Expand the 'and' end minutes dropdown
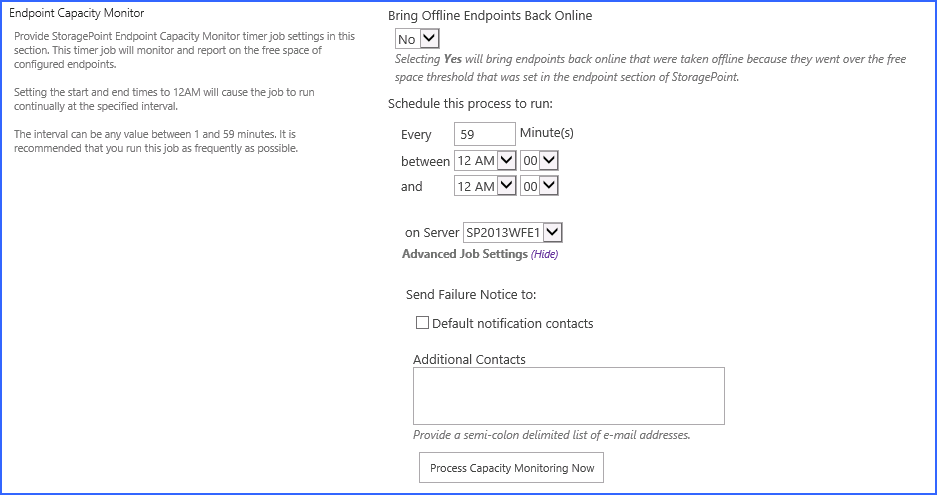 point(539,186)
